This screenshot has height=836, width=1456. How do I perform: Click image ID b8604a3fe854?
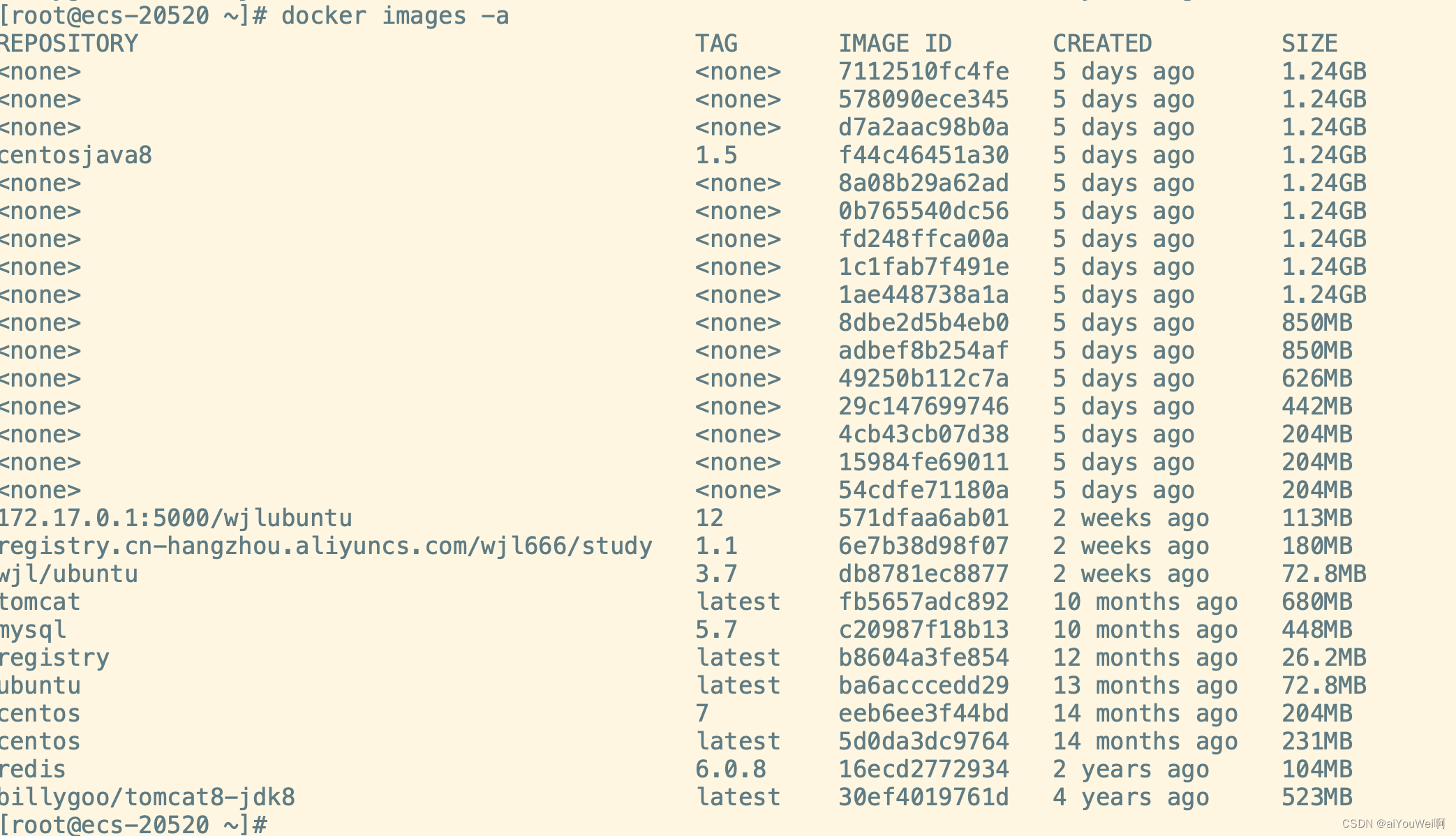point(923,657)
